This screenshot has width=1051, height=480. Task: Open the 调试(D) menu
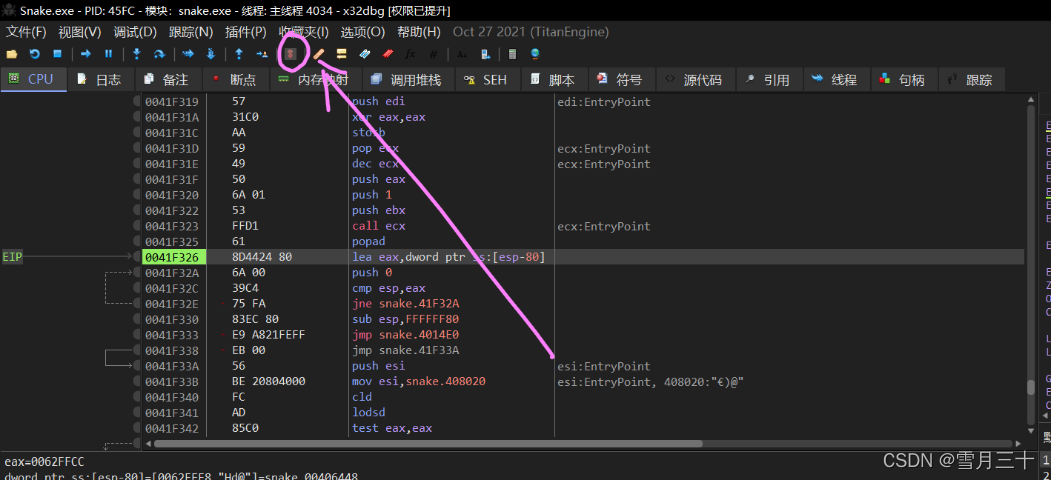click(135, 32)
